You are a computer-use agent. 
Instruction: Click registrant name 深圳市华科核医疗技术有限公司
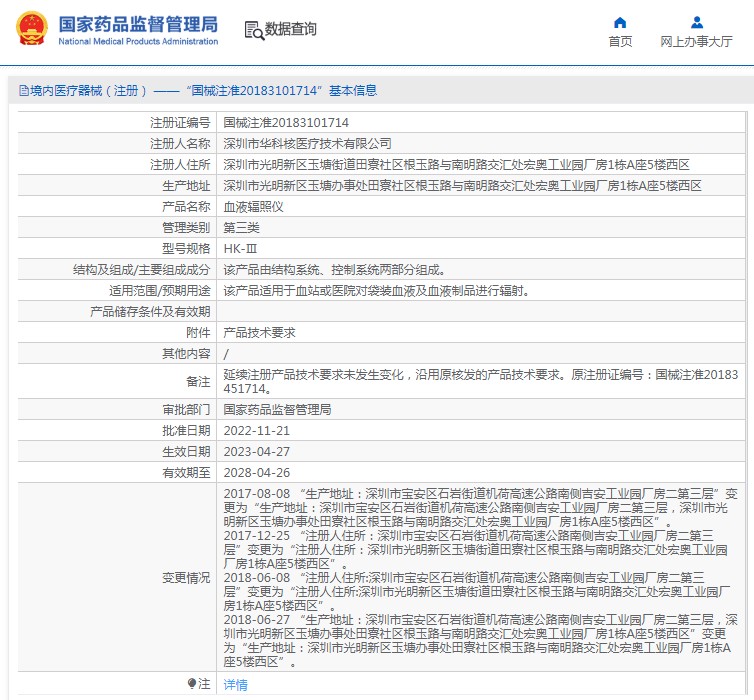[x=299, y=144]
